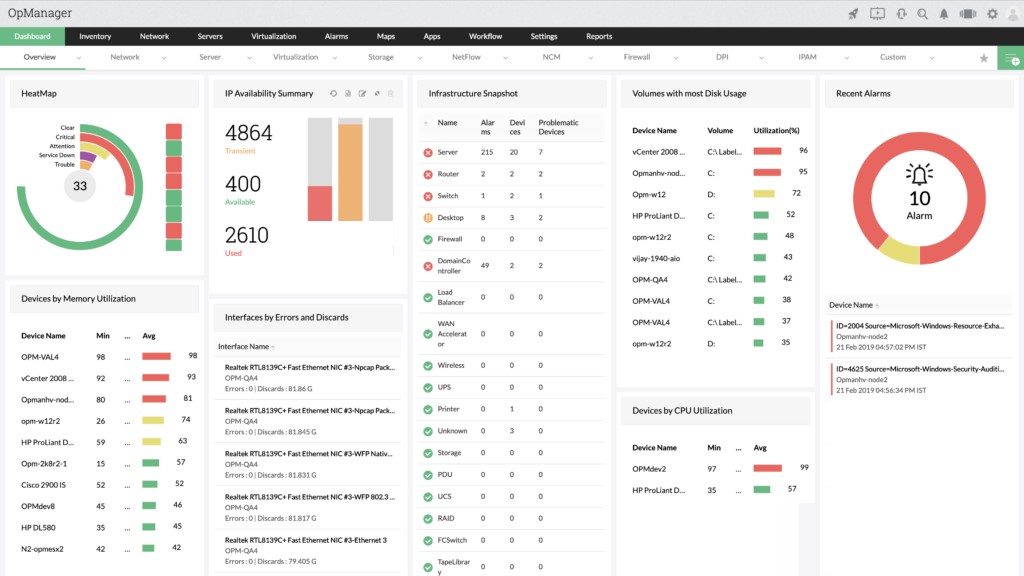Click the red status icon for Switch
The width and height of the screenshot is (1024, 576).
coord(428,196)
